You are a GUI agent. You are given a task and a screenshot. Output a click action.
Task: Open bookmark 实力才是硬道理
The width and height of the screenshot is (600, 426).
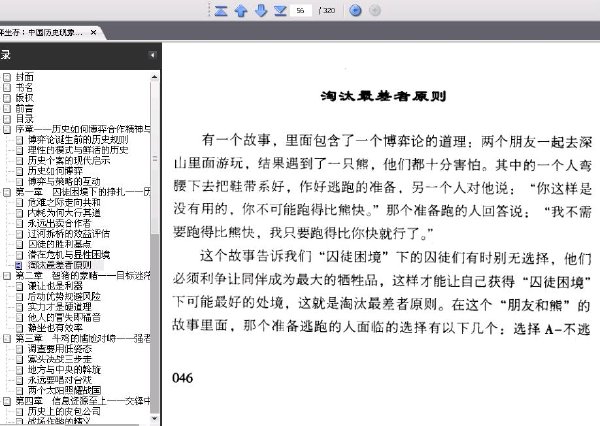[60, 307]
